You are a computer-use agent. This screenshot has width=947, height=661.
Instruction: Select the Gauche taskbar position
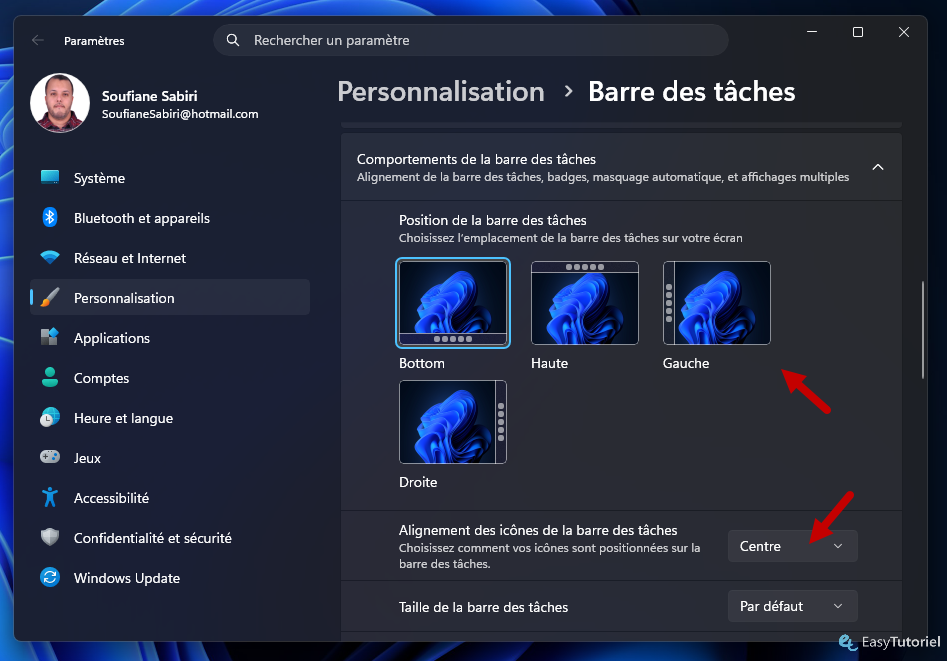716,303
